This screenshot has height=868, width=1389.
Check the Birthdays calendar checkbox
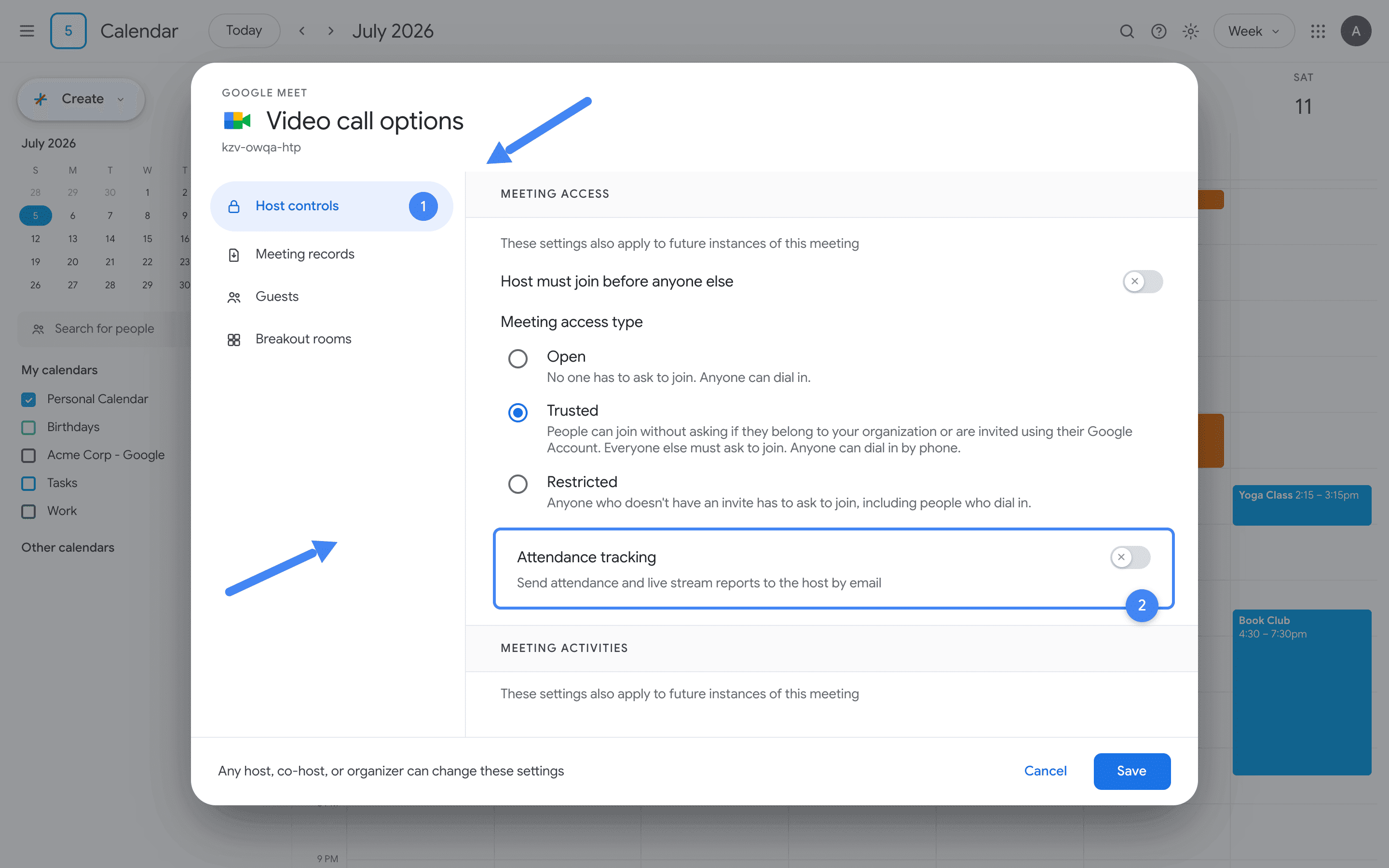tap(29, 427)
